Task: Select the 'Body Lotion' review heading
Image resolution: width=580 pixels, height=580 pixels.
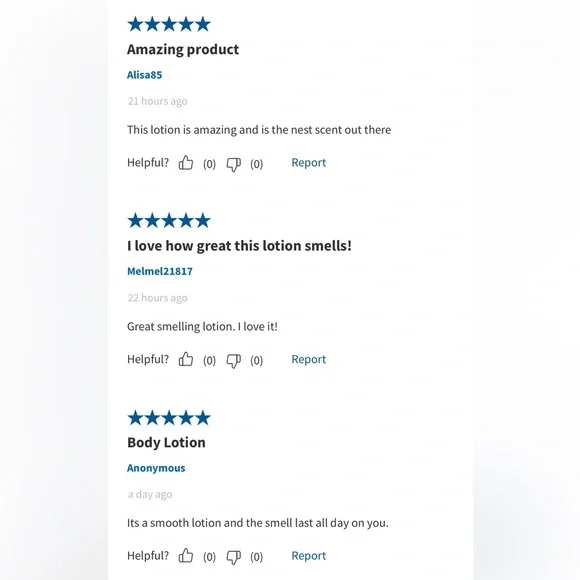Action: click(x=166, y=443)
